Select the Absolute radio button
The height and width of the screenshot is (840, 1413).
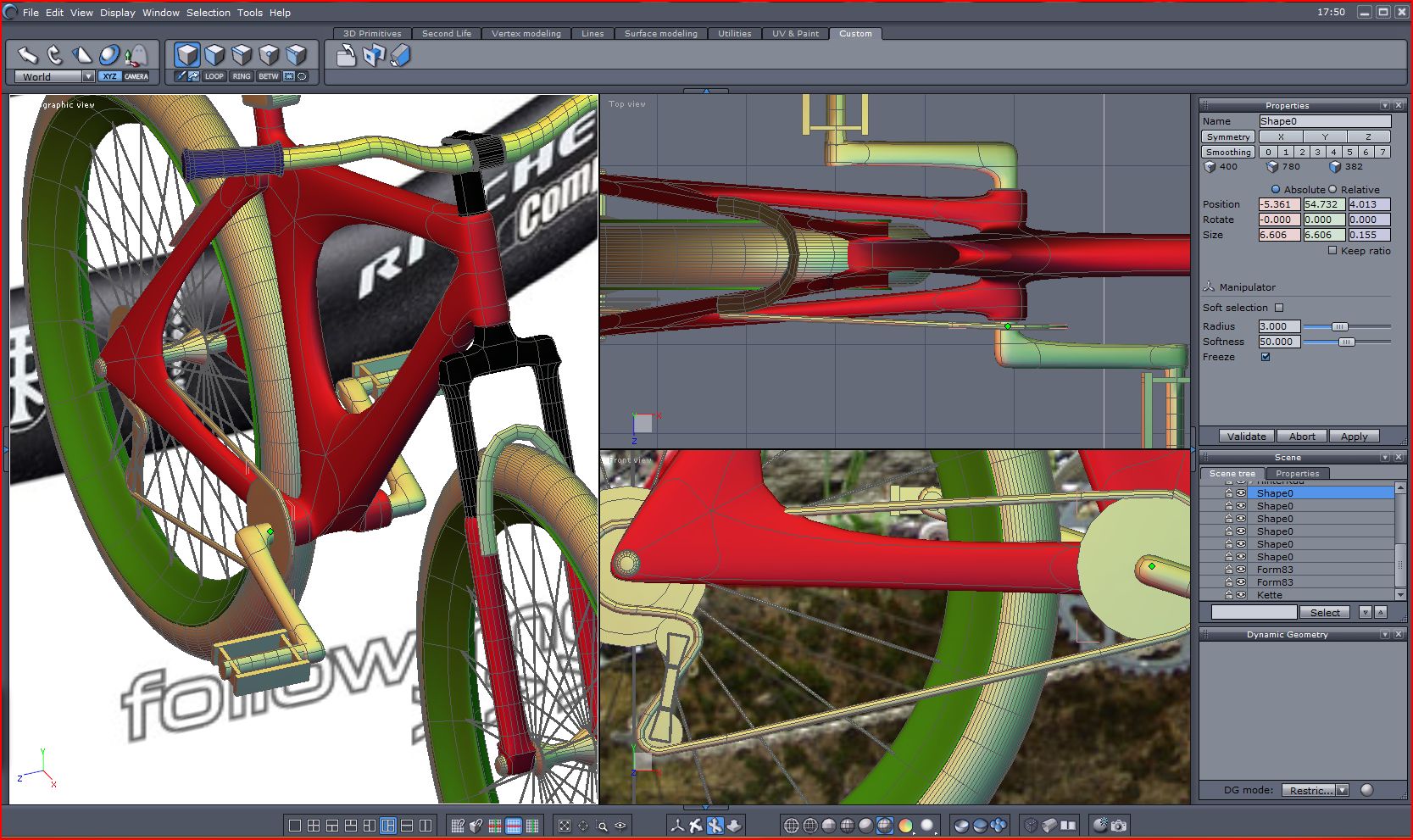[1276, 189]
